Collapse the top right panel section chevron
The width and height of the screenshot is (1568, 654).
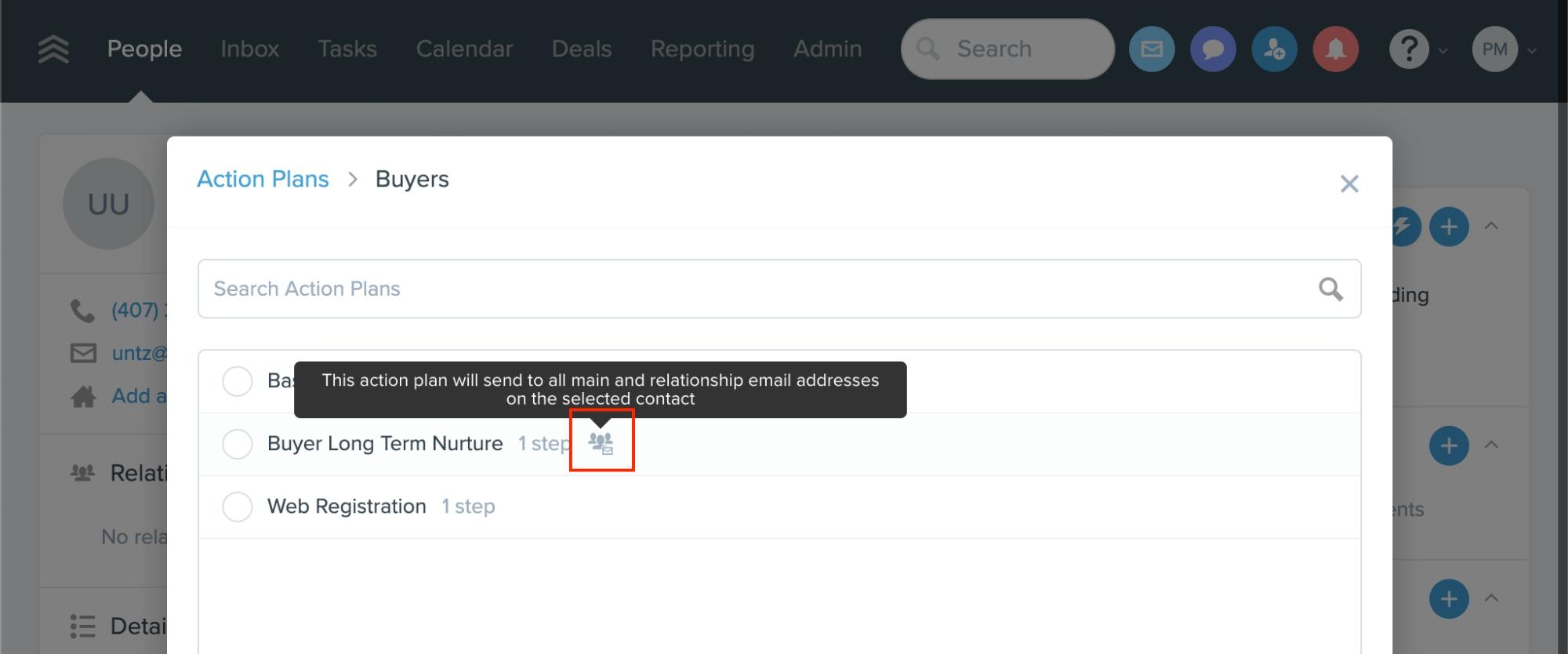pyautogui.click(x=1491, y=226)
